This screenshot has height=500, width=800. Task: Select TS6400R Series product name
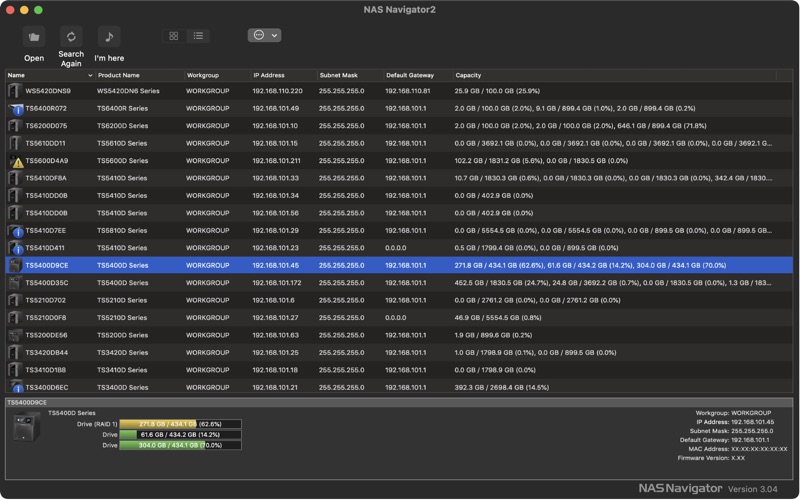point(122,109)
